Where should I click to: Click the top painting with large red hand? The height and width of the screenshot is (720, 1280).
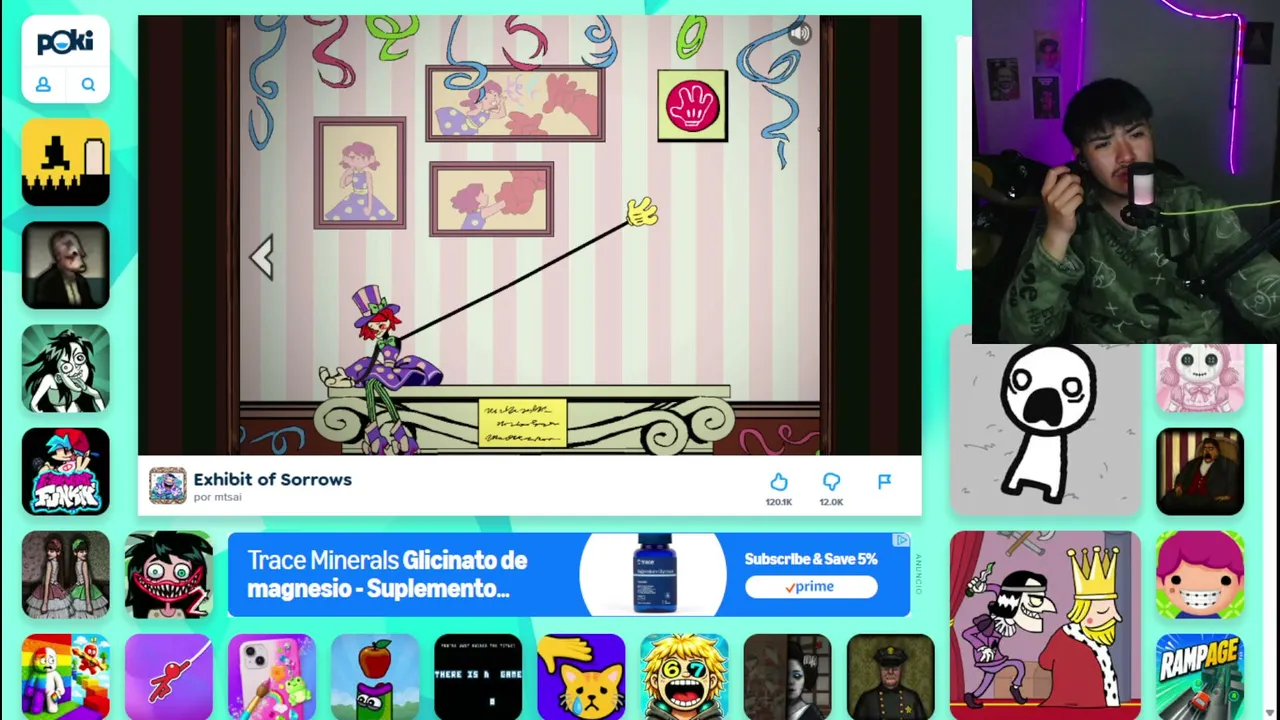coord(515,104)
